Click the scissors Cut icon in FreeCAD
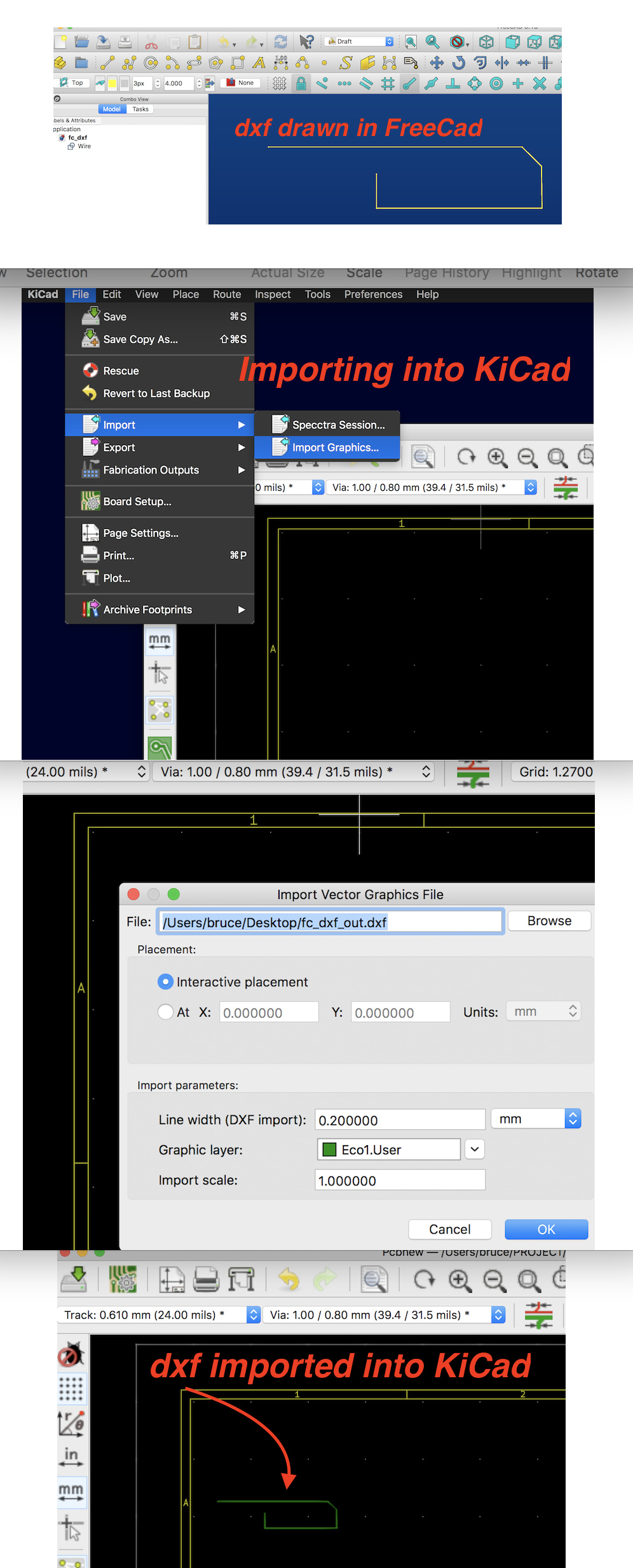 (151, 42)
